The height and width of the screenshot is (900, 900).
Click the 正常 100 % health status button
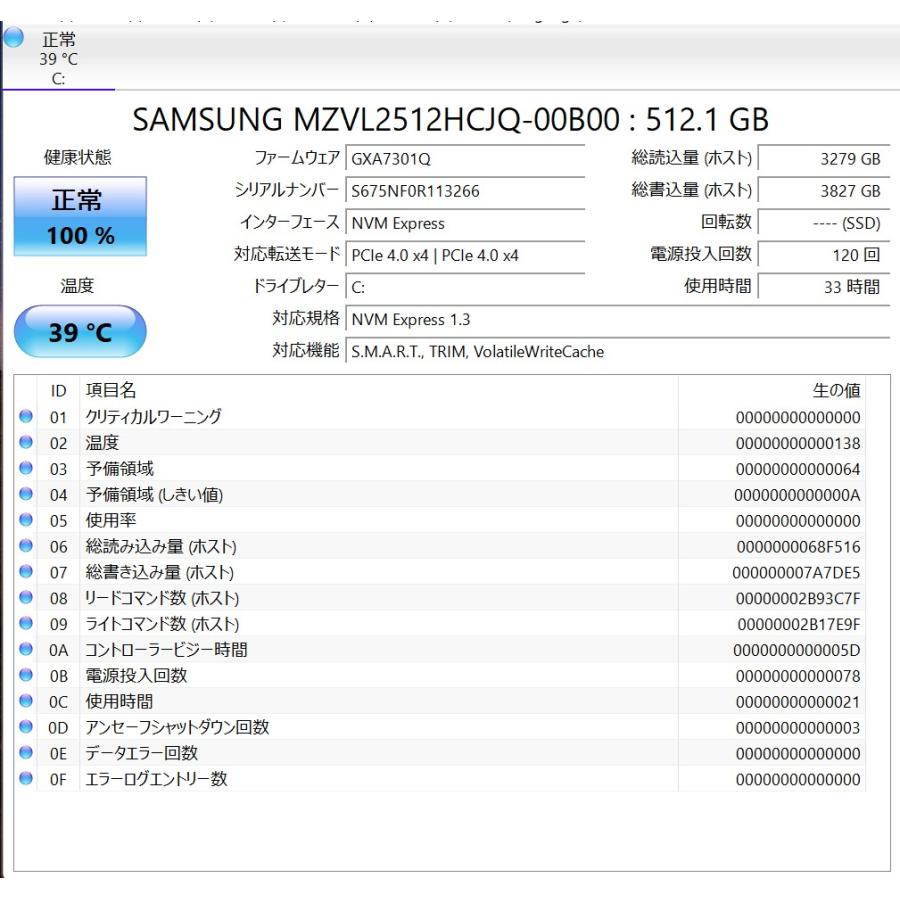80,216
